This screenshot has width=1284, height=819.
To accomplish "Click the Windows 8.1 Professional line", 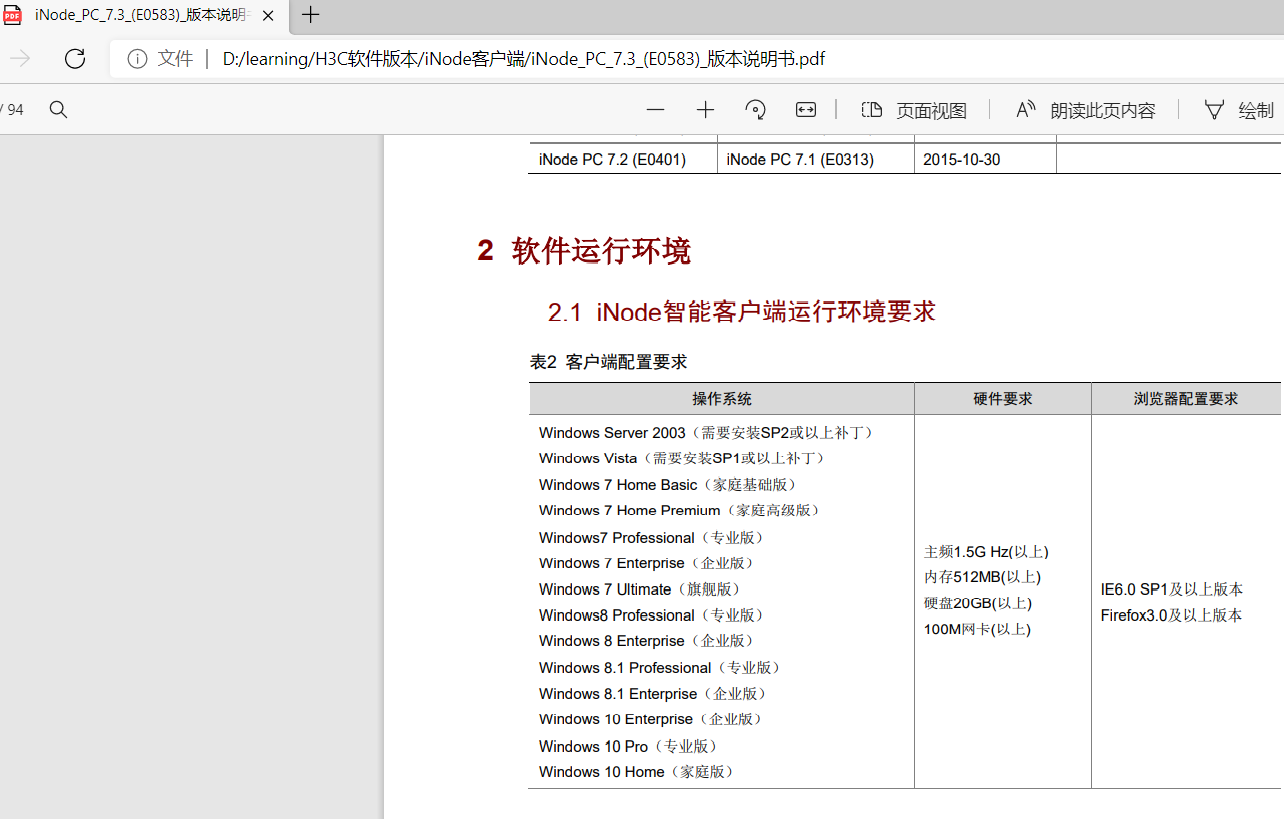I will [x=661, y=668].
